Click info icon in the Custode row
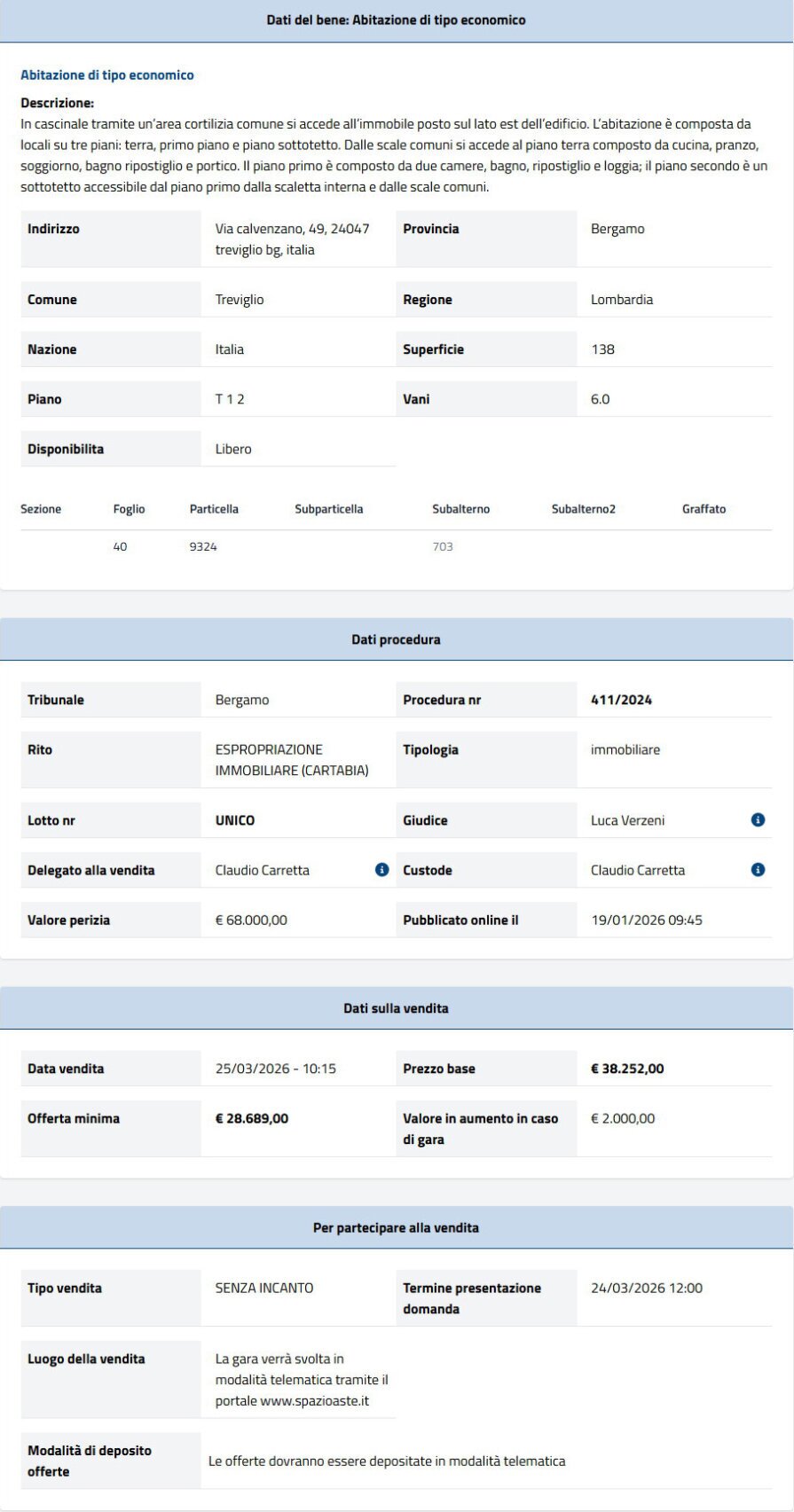This screenshot has height=1512, width=794. click(x=758, y=870)
